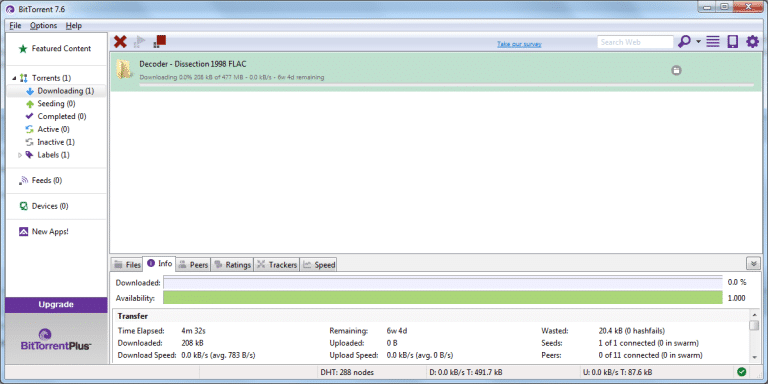Open the Trackers tab
This screenshot has height=384, width=768.
277,264
